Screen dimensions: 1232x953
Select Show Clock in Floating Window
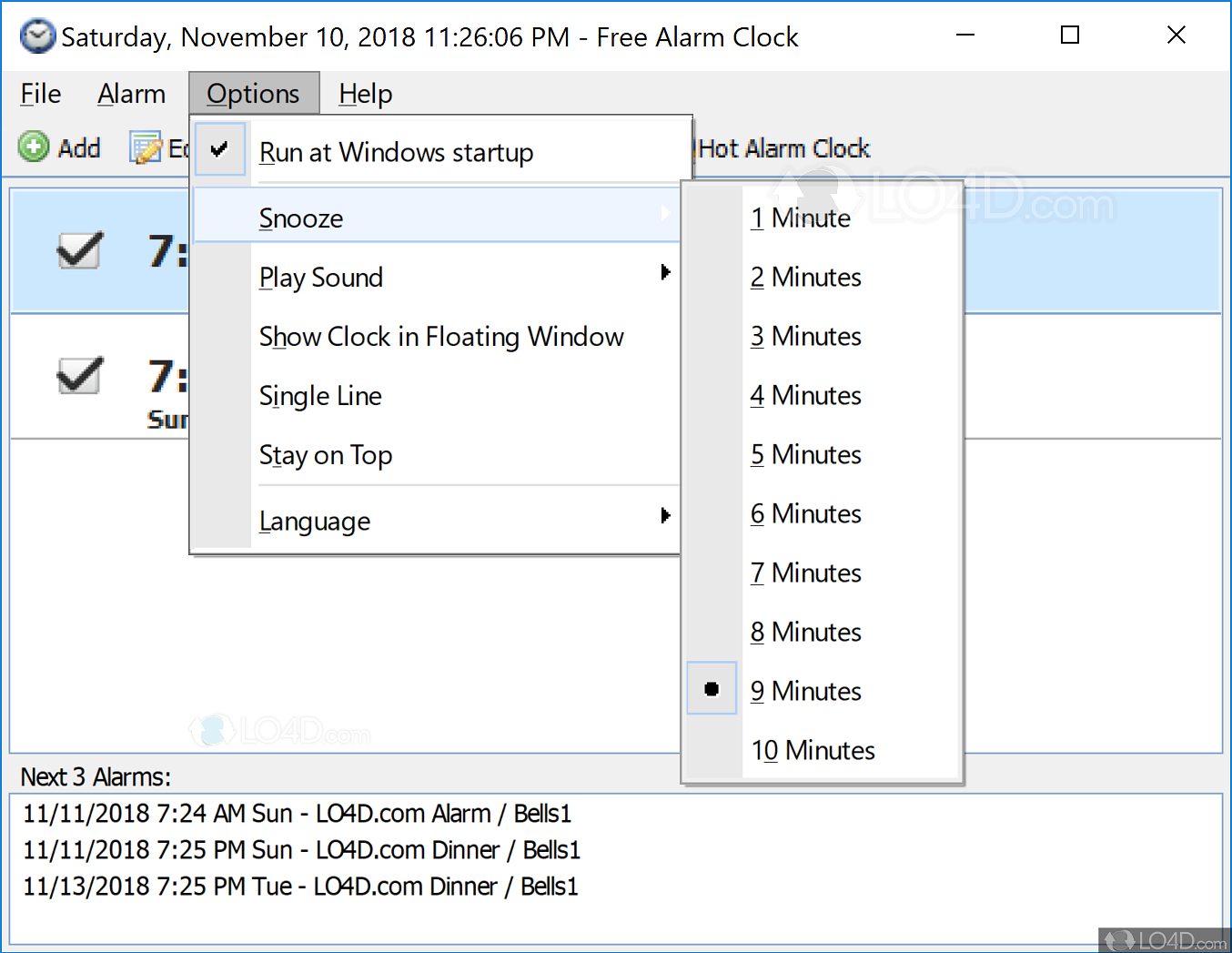441,336
